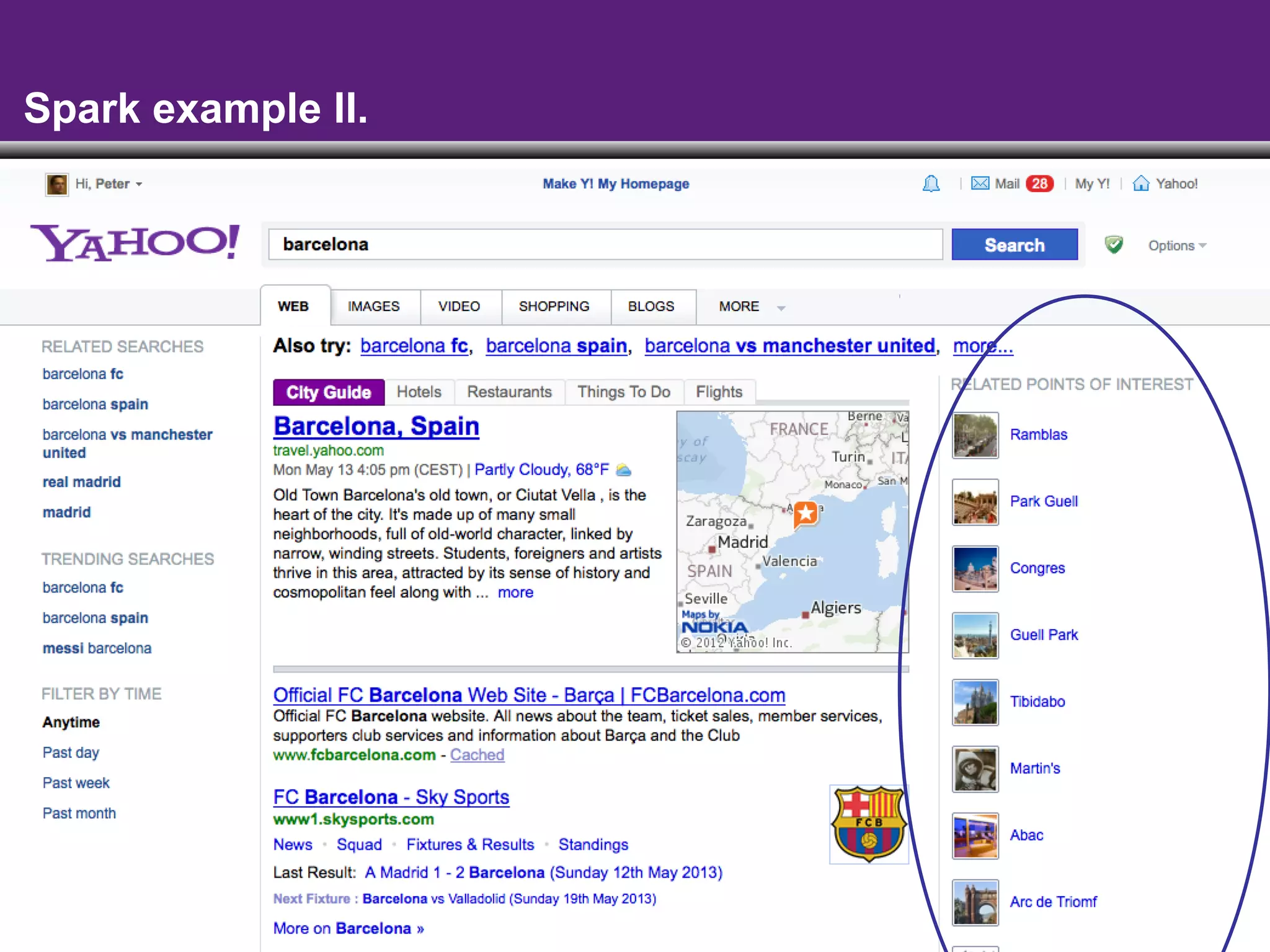Click the Yahoo! purple logo
The image size is (1270, 952).
[x=135, y=243]
